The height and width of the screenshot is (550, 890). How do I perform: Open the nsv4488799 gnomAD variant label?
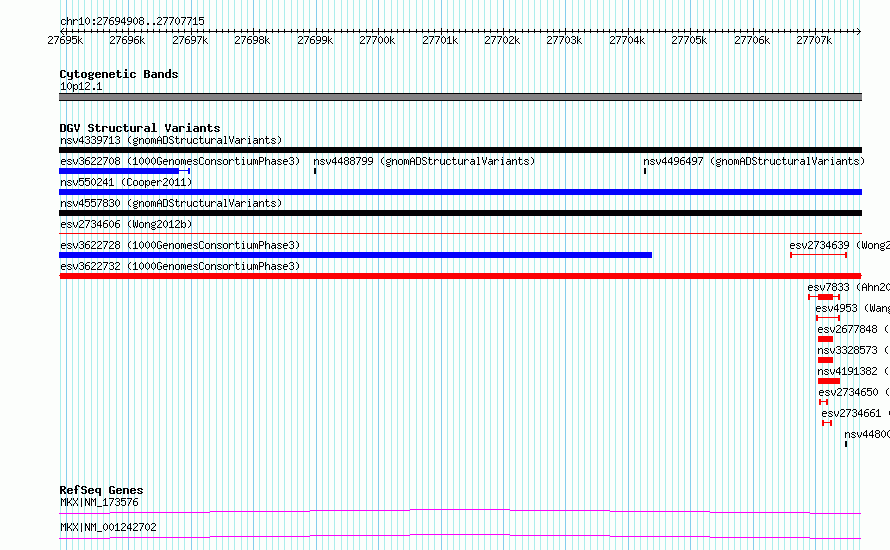click(x=424, y=161)
